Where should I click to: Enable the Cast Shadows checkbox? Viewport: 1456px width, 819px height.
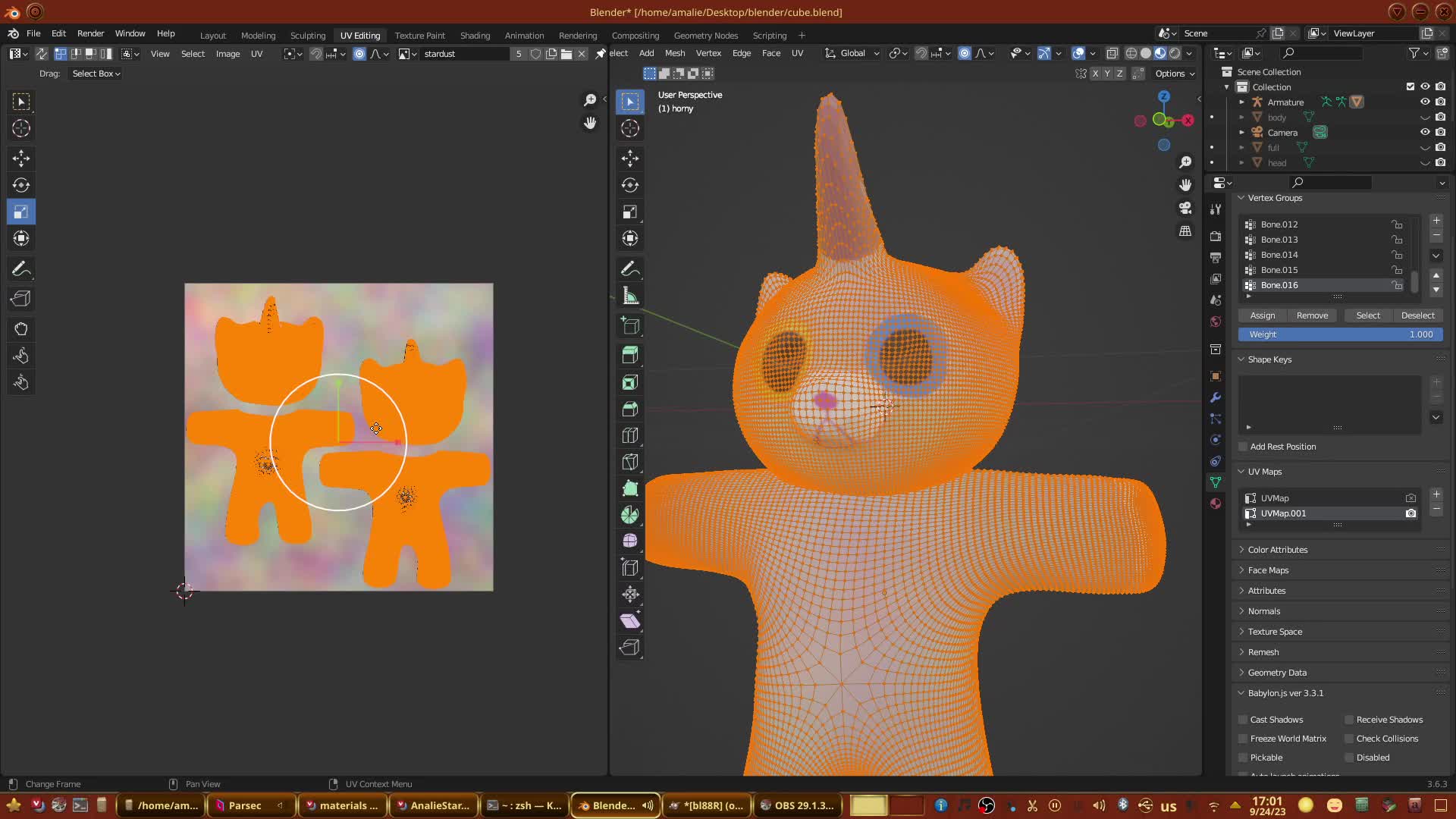click(x=1243, y=720)
